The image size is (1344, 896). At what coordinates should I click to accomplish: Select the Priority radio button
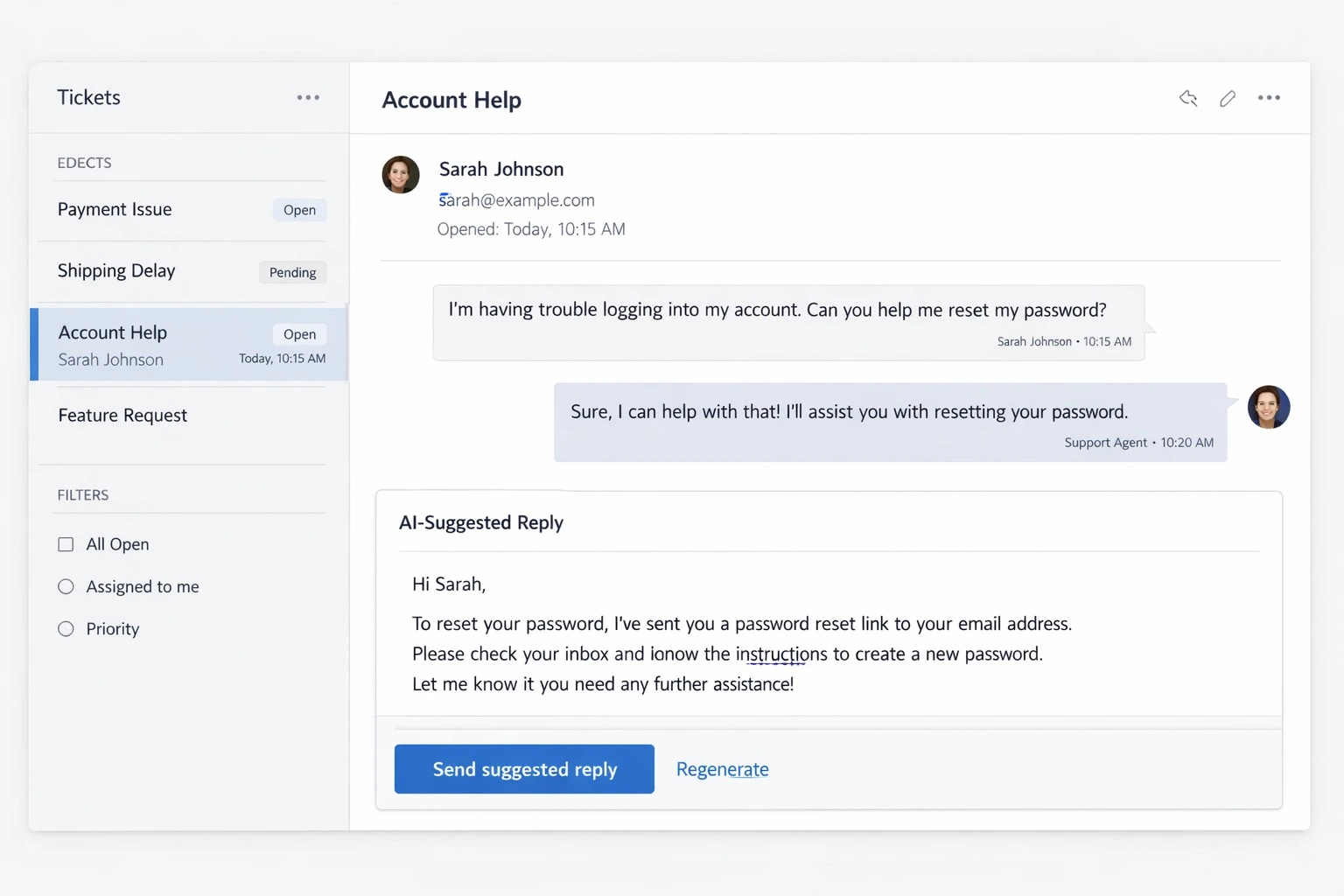click(x=66, y=628)
